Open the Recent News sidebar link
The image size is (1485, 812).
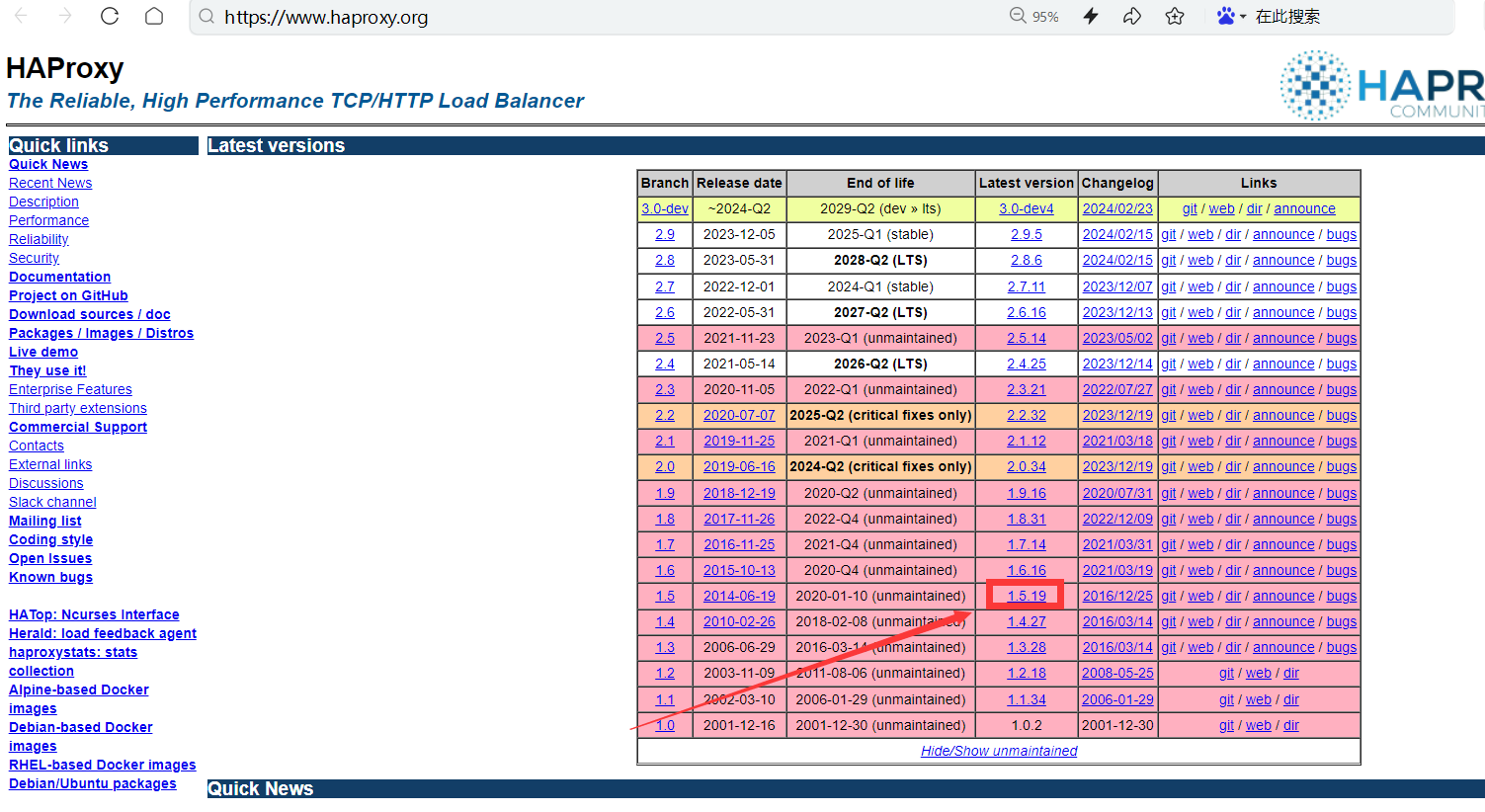click(50, 183)
